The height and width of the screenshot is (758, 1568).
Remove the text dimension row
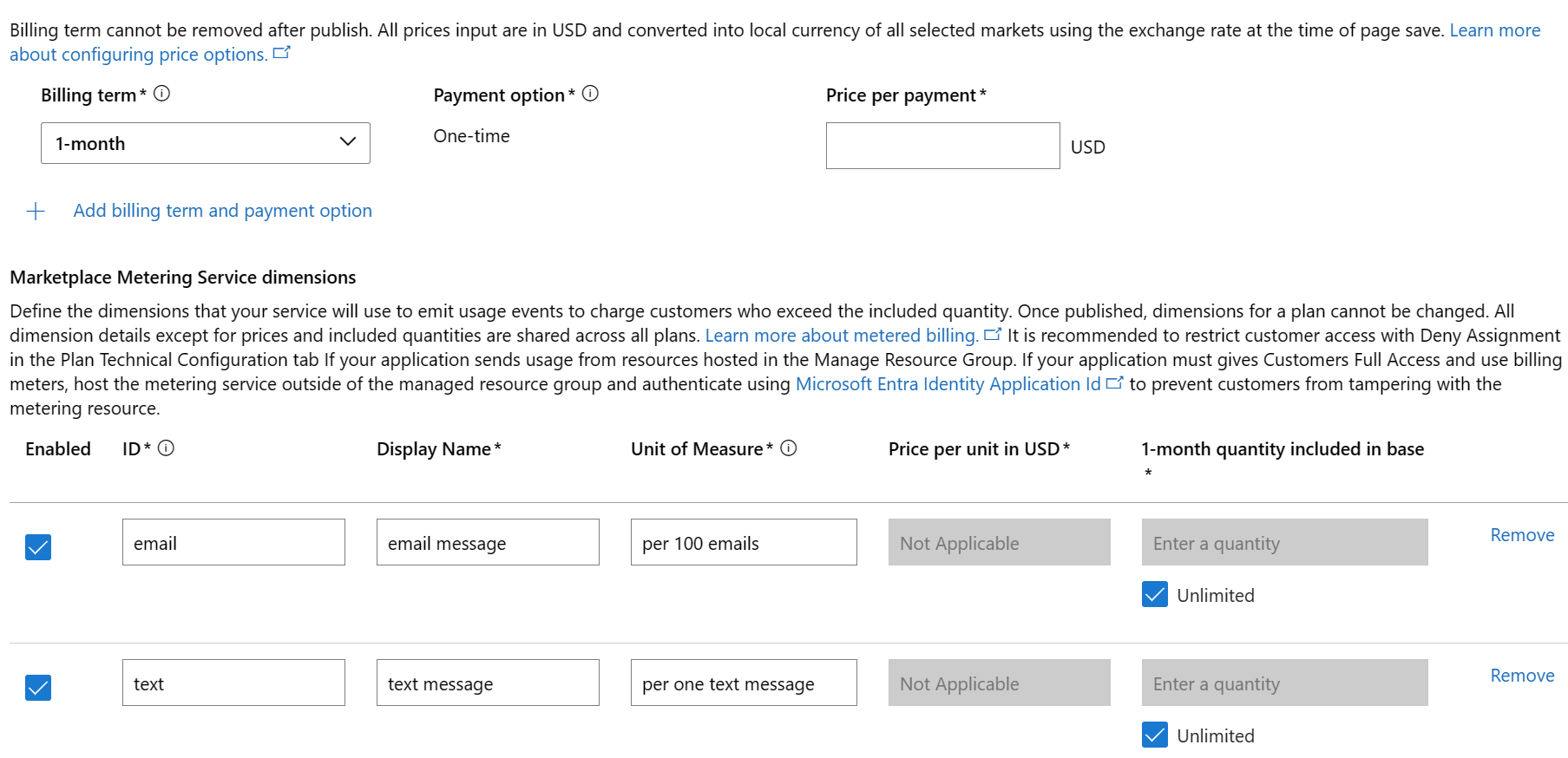pos(1522,676)
